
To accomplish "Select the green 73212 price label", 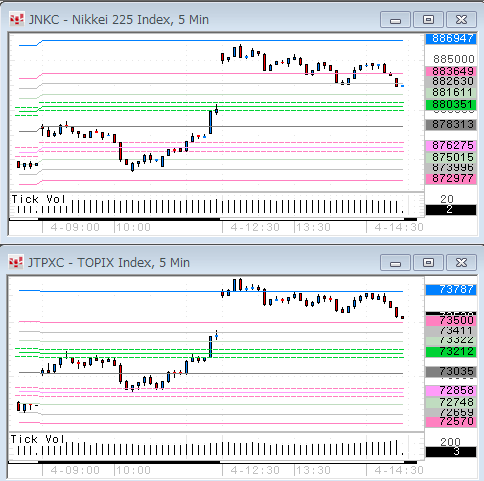I will (x=451, y=351).
